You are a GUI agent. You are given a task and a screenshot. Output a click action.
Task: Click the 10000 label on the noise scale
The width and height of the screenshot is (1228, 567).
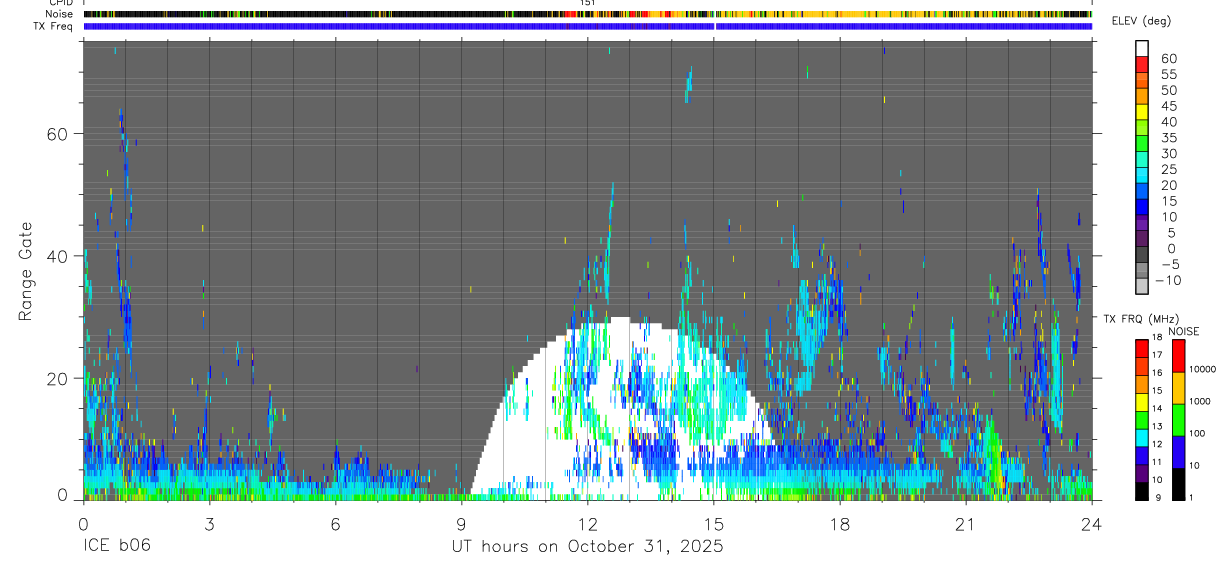[x=1204, y=369]
